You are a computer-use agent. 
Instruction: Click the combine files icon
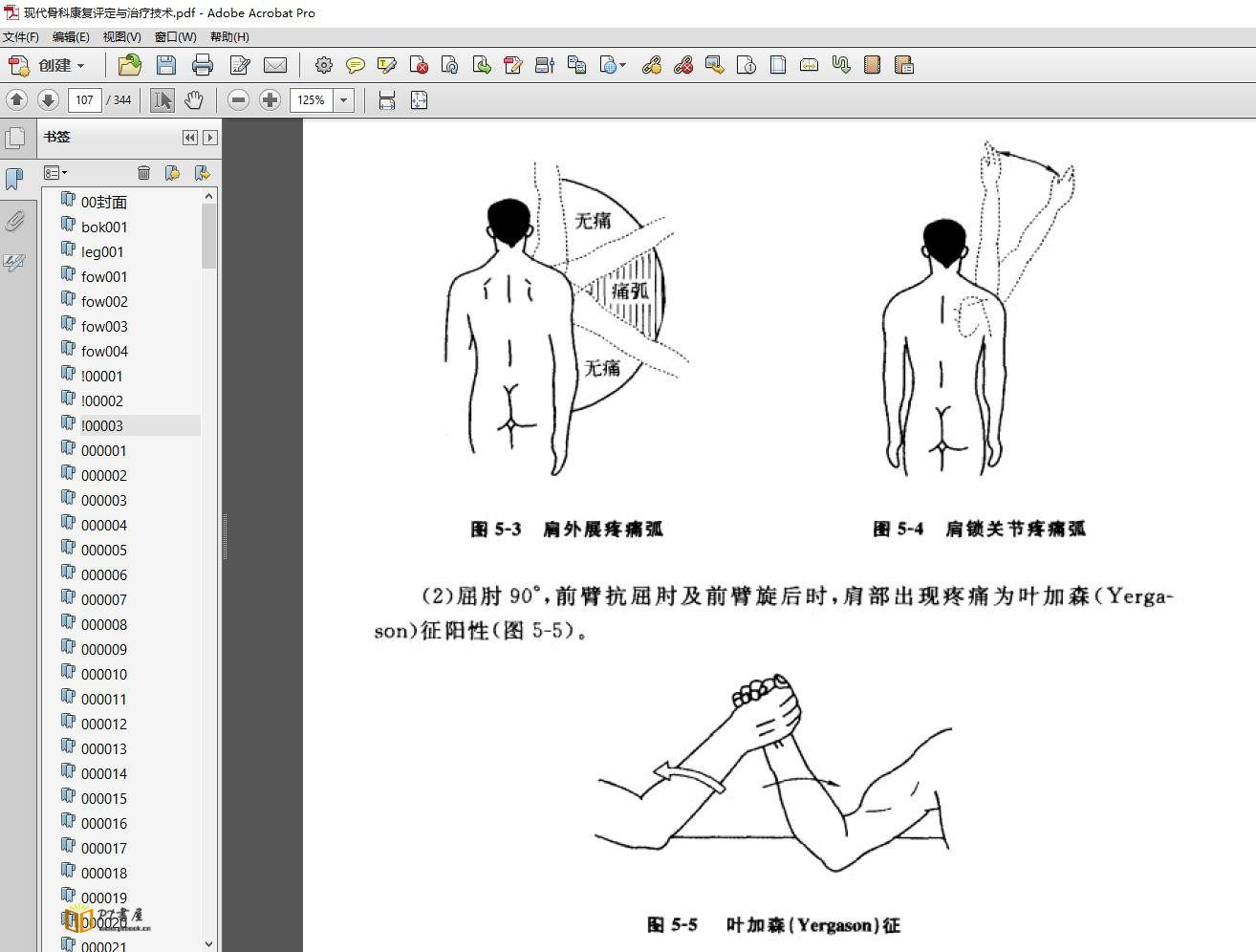(576, 65)
